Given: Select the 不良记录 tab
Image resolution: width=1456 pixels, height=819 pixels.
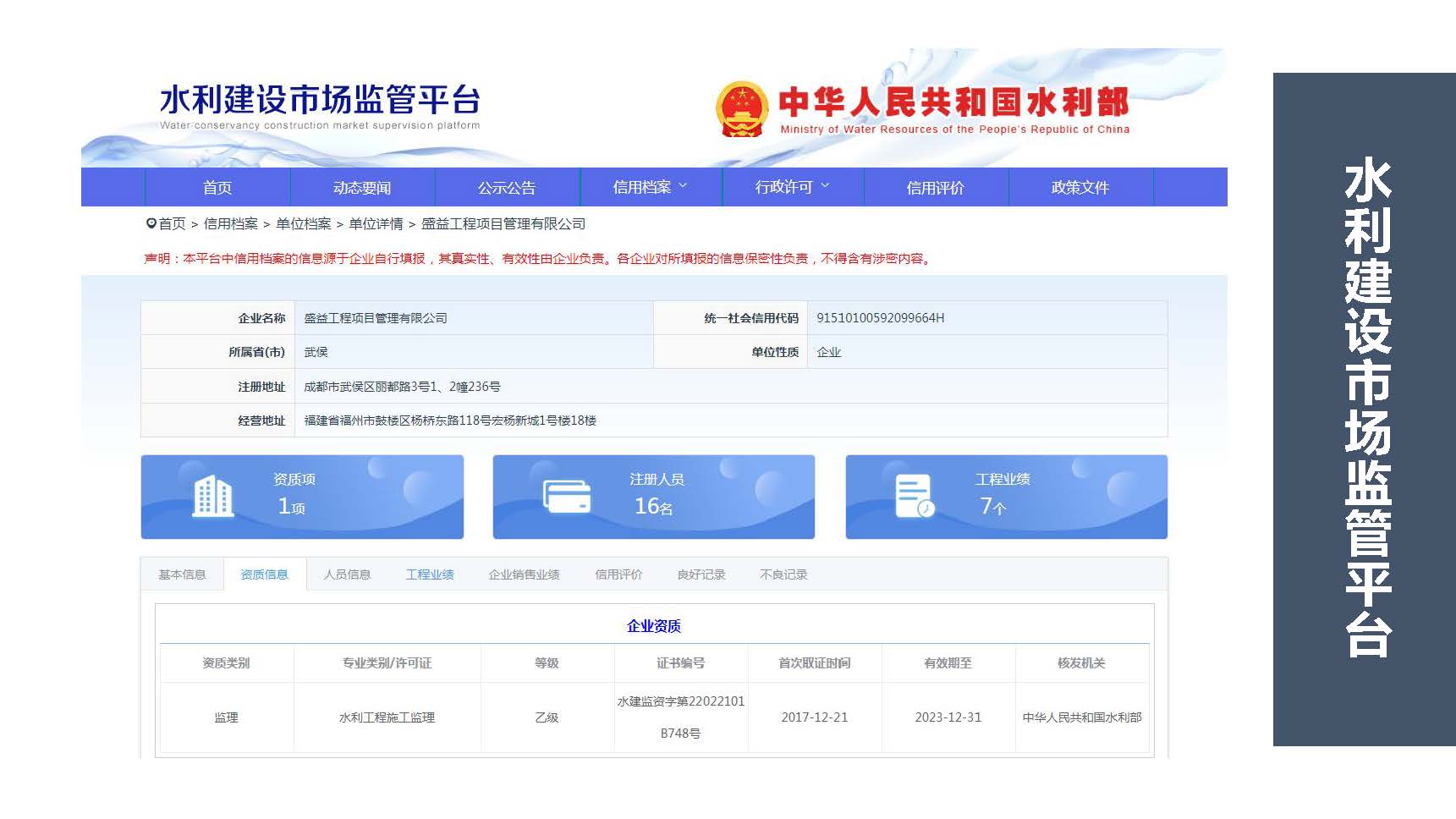Looking at the screenshot, I should click(783, 574).
